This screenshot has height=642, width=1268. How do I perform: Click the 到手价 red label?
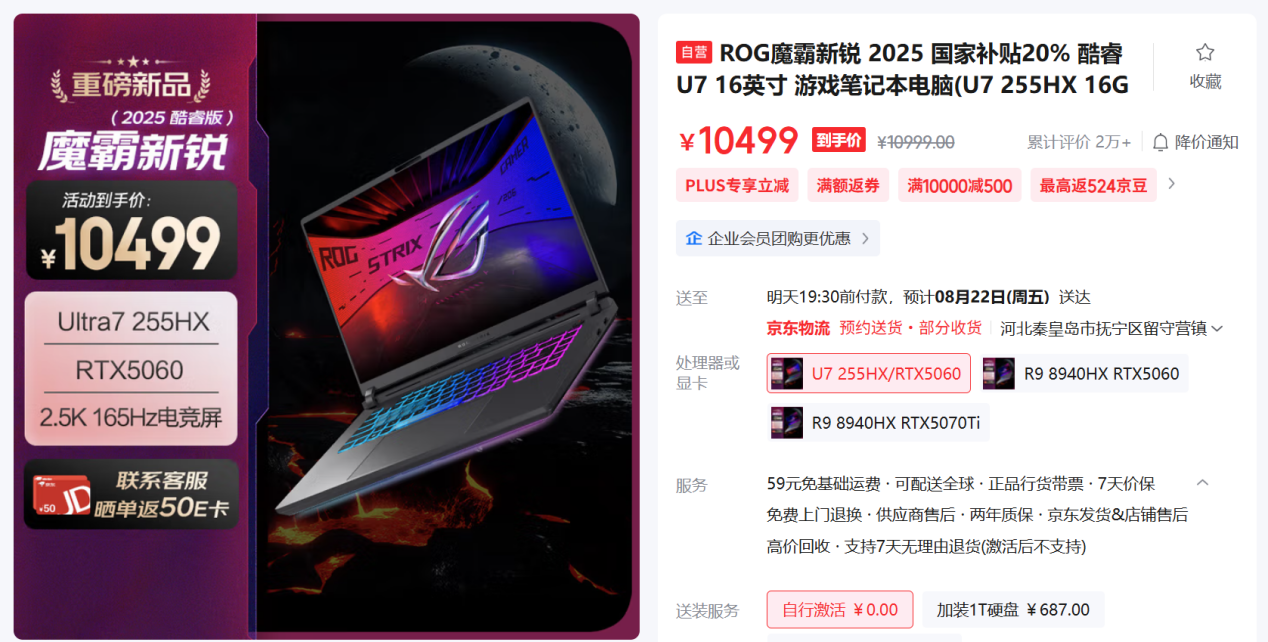tap(838, 140)
